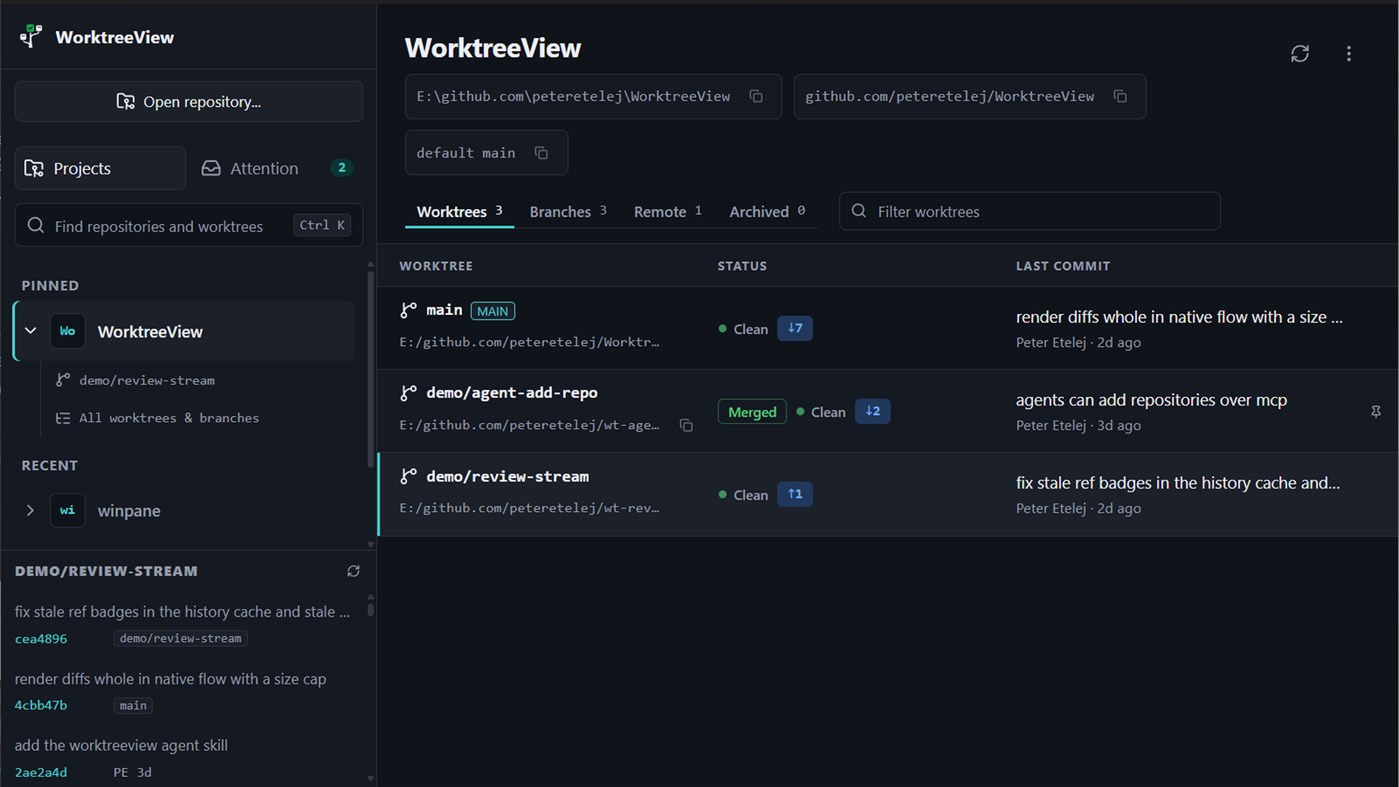Image resolution: width=1399 pixels, height=787 pixels.
Task: Collapse the pinned WorktreeView project
Action: coord(30,331)
